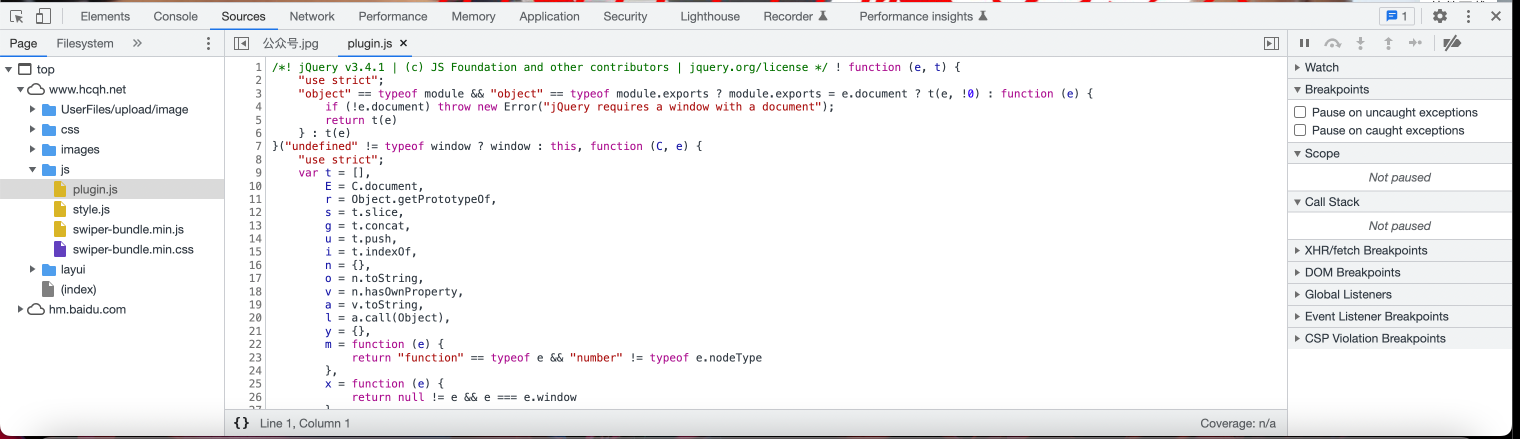Enable Pause on uncaught exceptions
Image resolution: width=1520 pixels, height=439 pixels.
point(1300,112)
